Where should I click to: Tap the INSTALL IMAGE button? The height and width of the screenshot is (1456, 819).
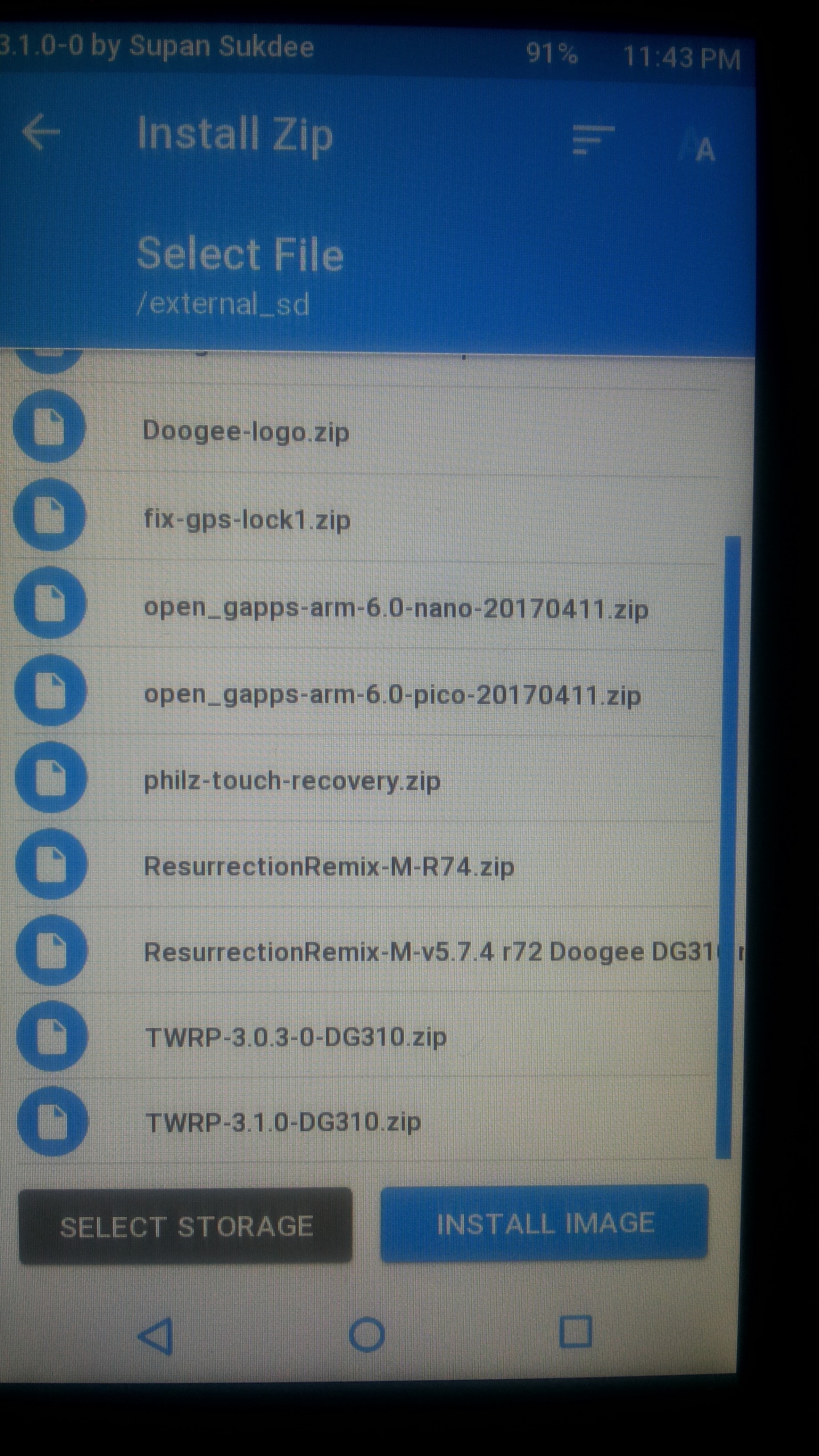(544, 1223)
